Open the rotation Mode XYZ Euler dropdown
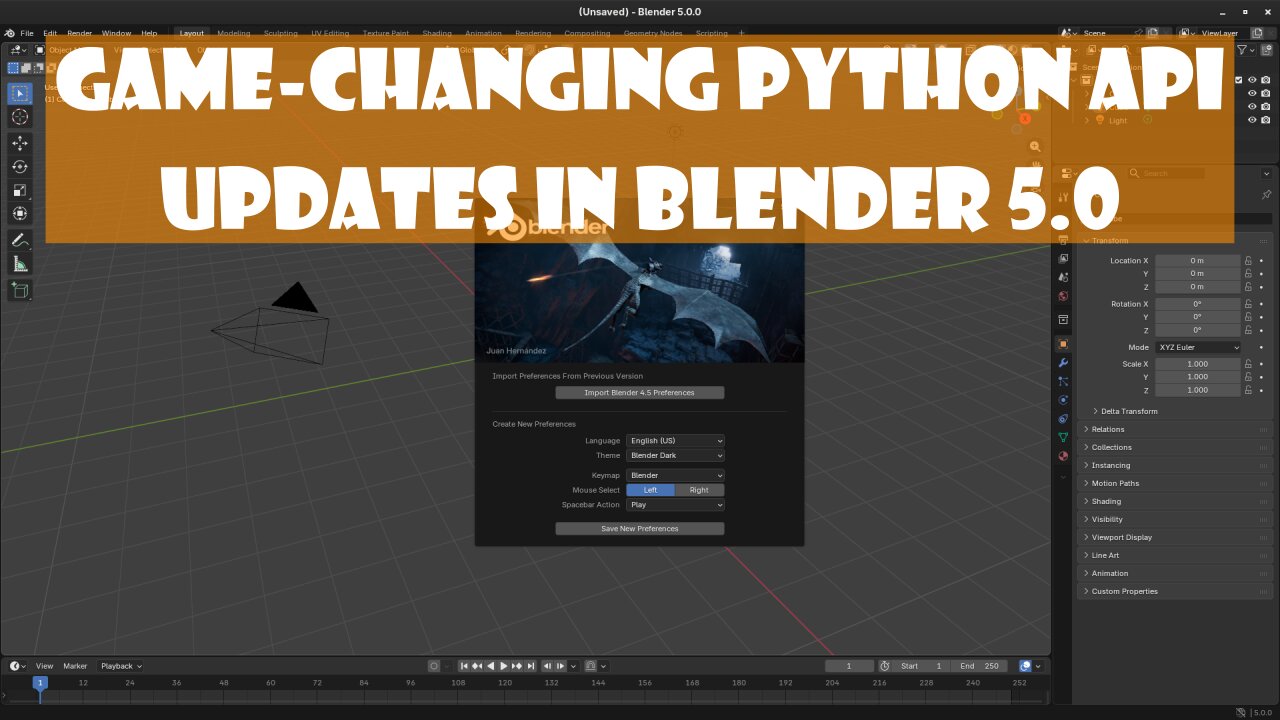The height and width of the screenshot is (720, 1280). coord(1198,348)
